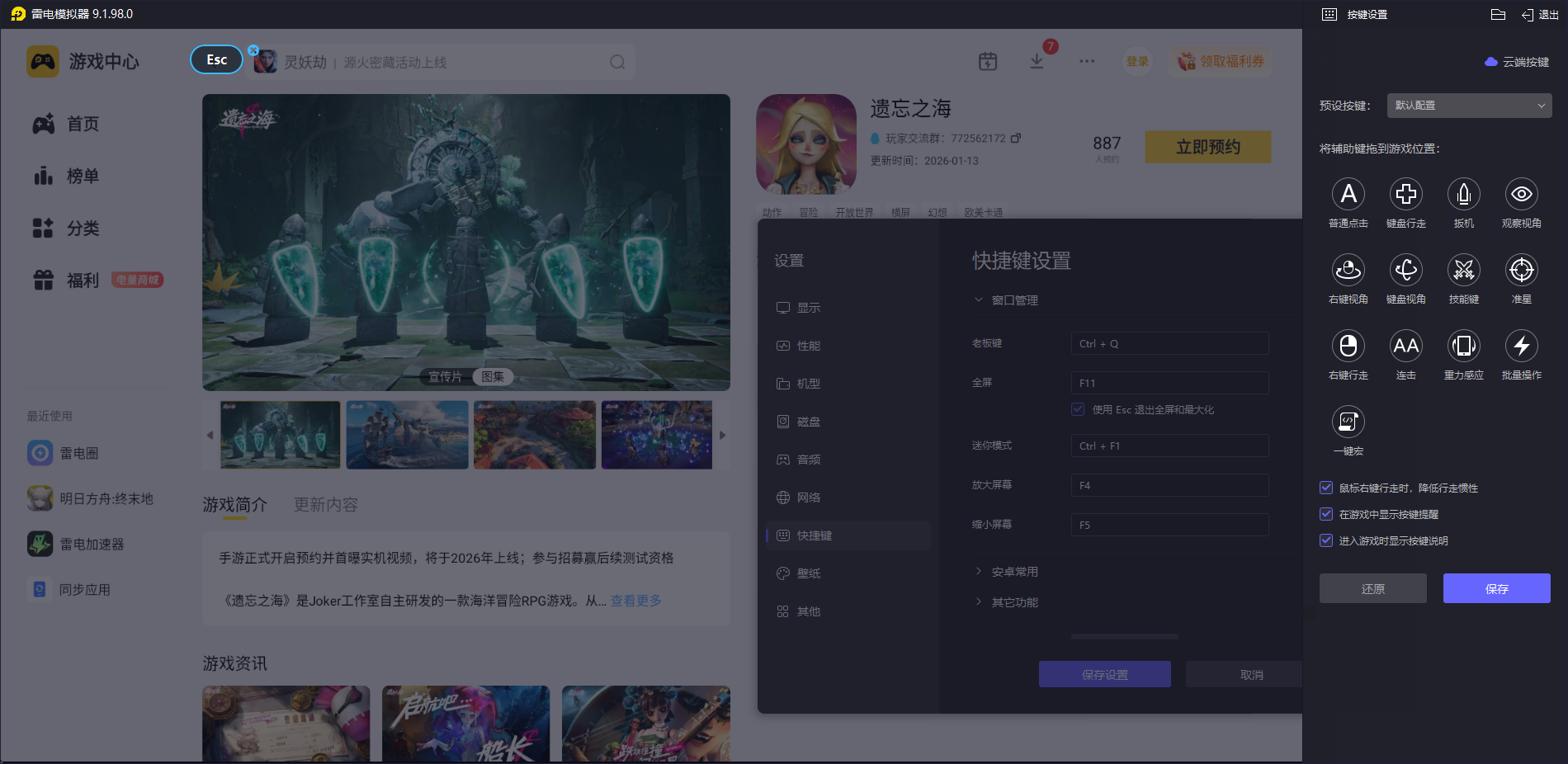
Task: Click the 全屏 F11 shortcut field
Action: (x=1170, y=383)
